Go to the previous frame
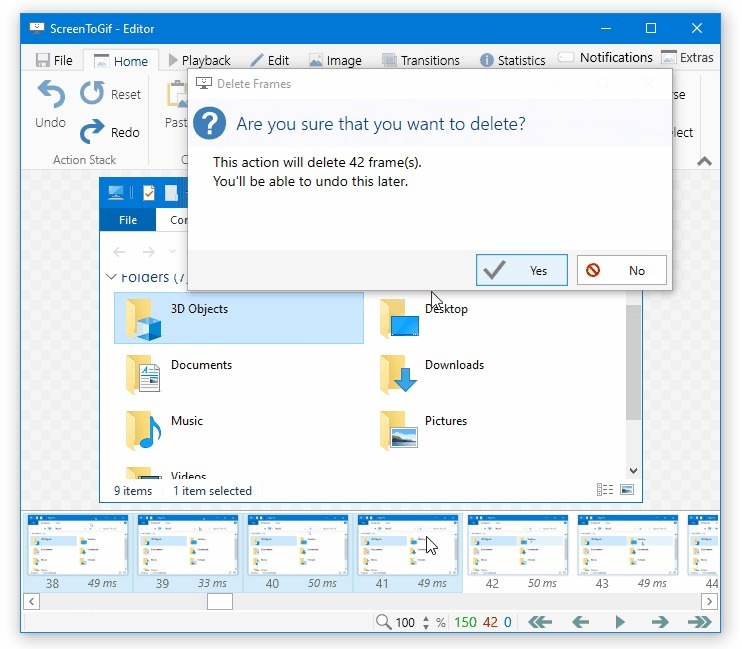The image size is (742, 649). (580, 622)
